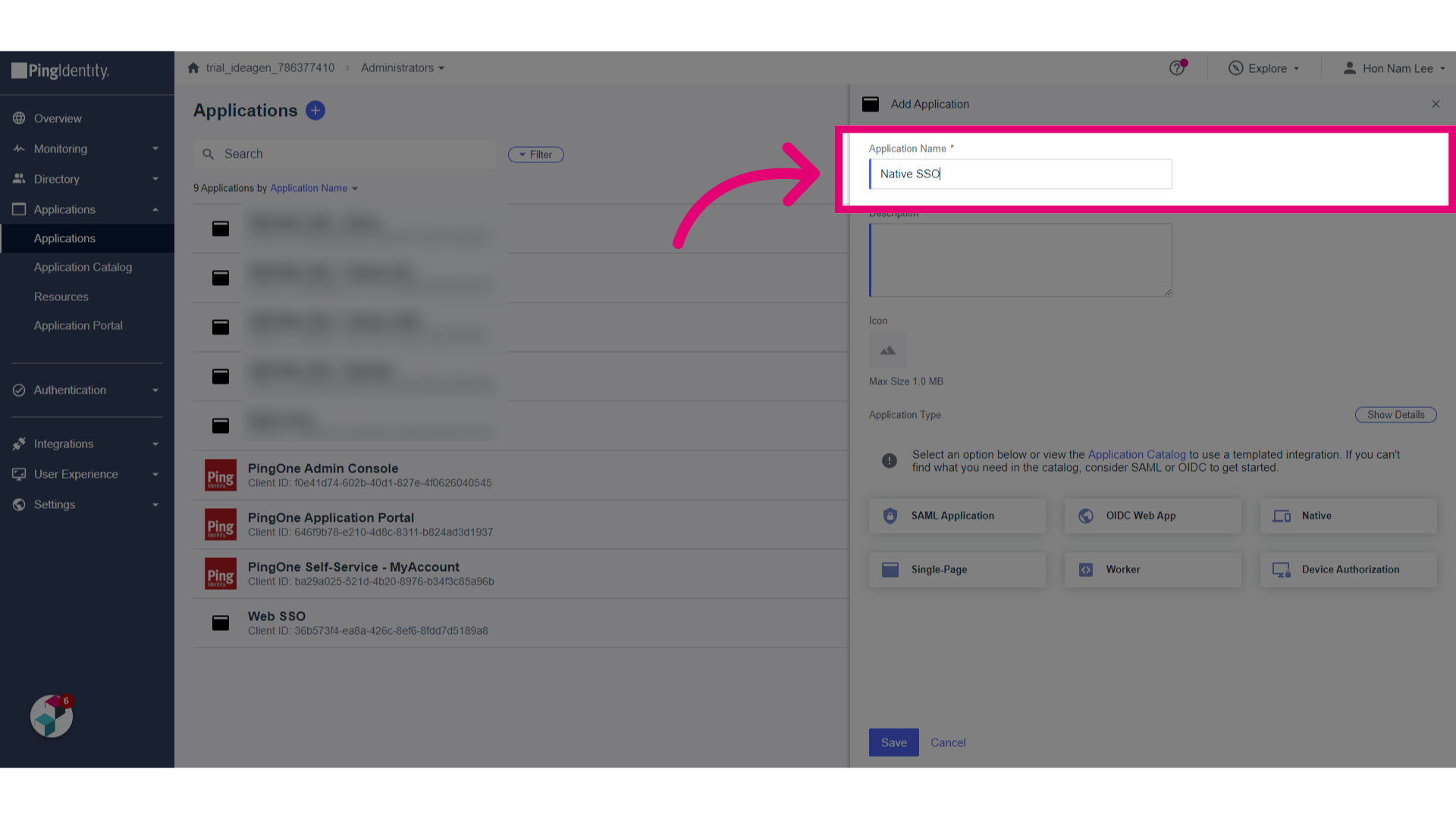Click the Worker code icon
Image resolution: width=1456 pixels, height=819 pixels.
[1086, 570]
